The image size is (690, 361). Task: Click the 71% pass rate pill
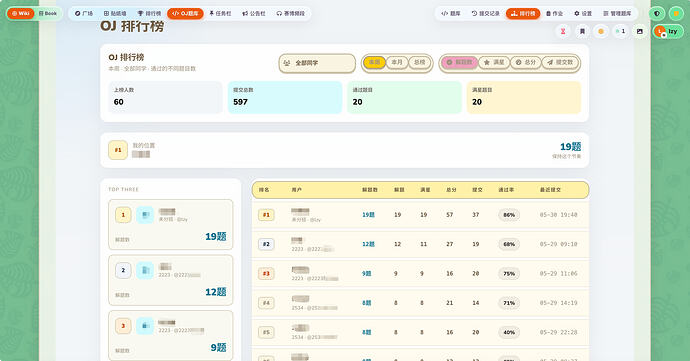(x=509, y=303)
